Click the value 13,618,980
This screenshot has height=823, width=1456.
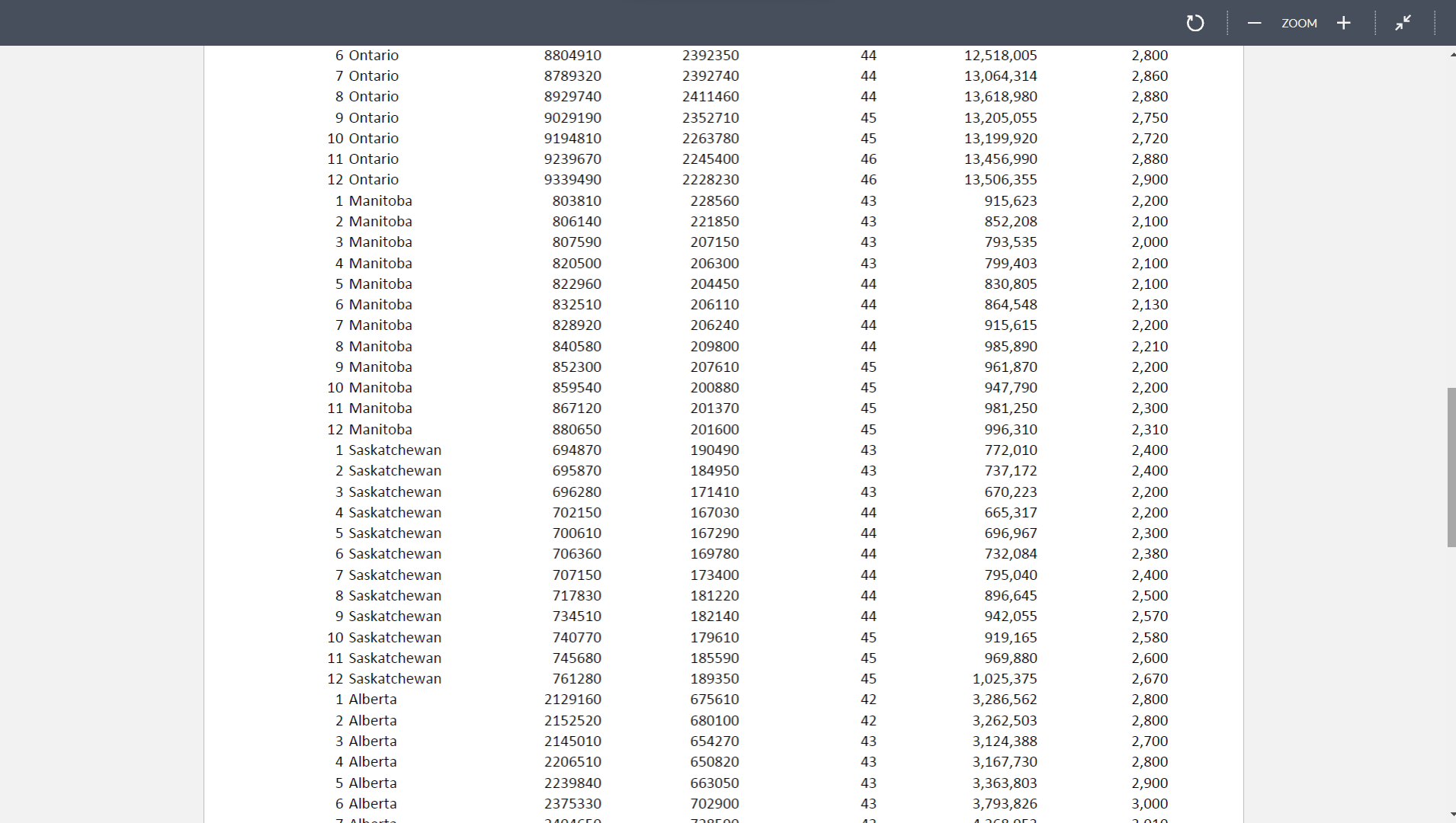1000,97
